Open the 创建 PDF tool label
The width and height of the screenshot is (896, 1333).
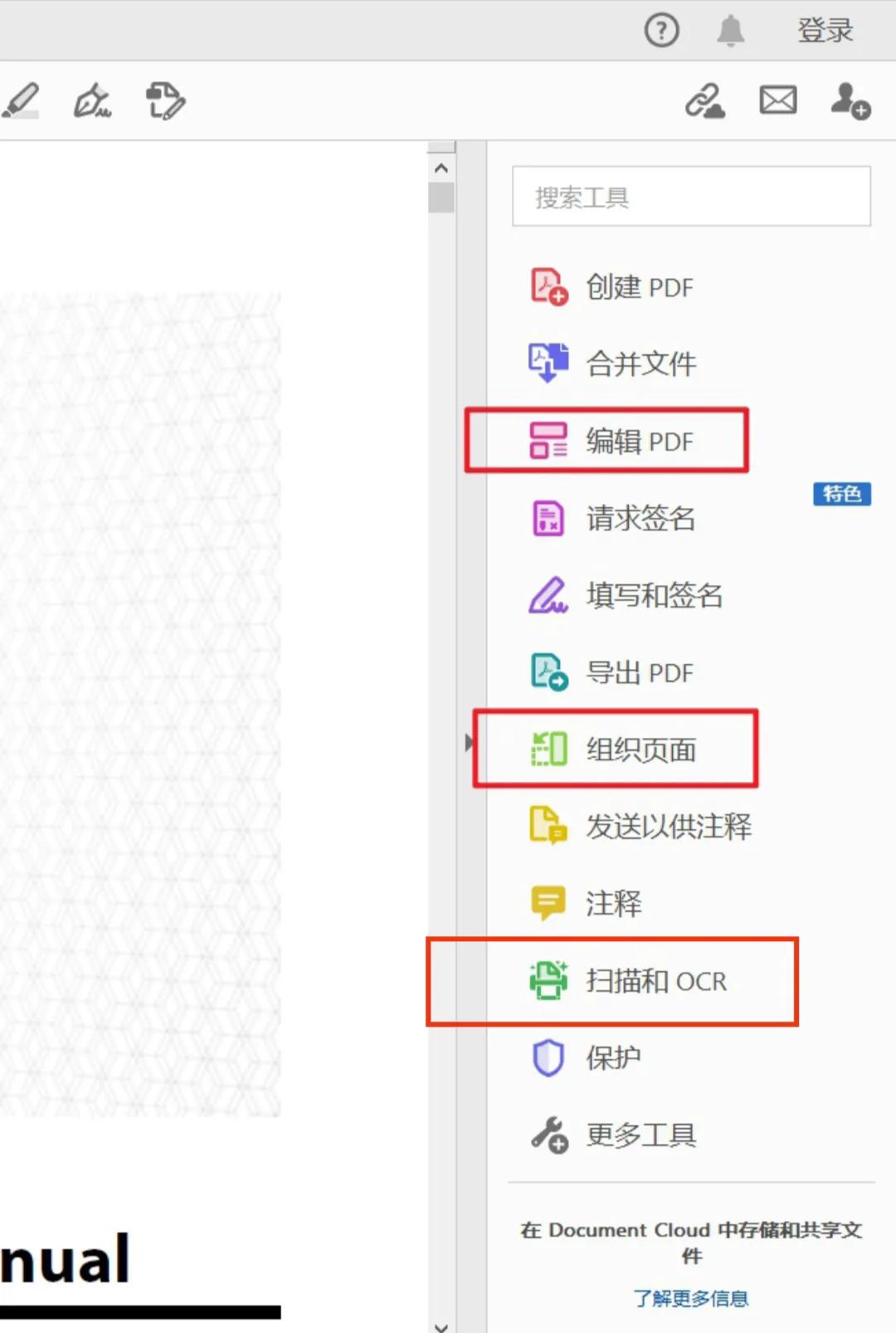click(639, 287)
